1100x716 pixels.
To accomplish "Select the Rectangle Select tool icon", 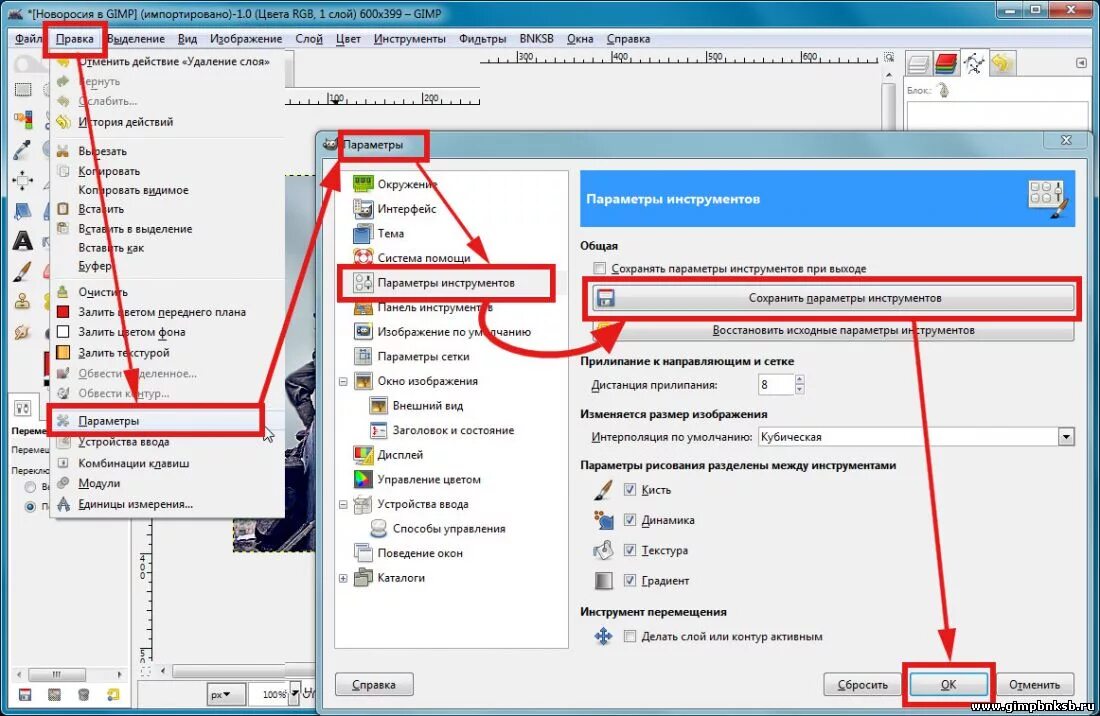I will [x=22, y=89].
